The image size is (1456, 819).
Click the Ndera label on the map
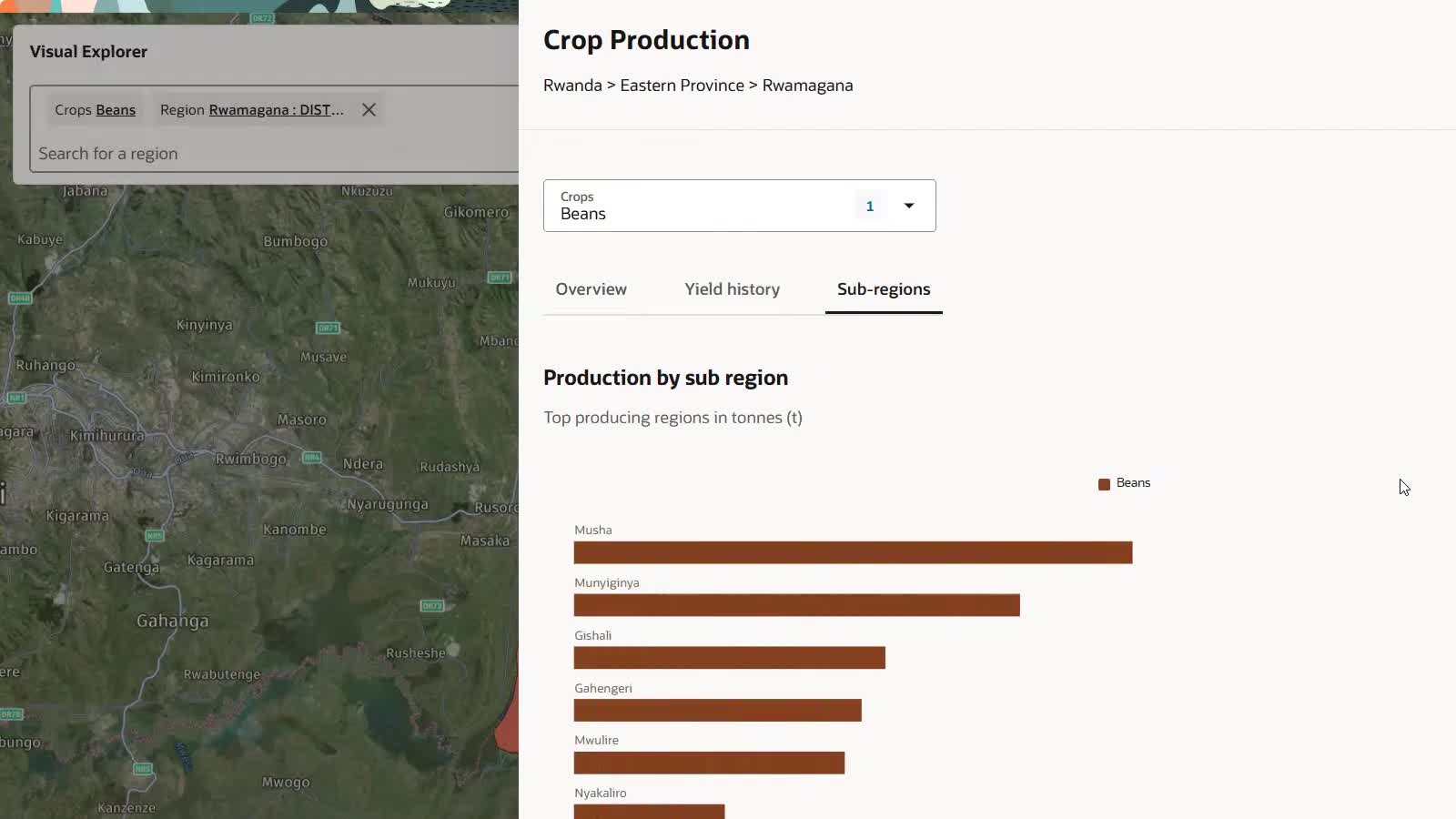coord(363,464)
